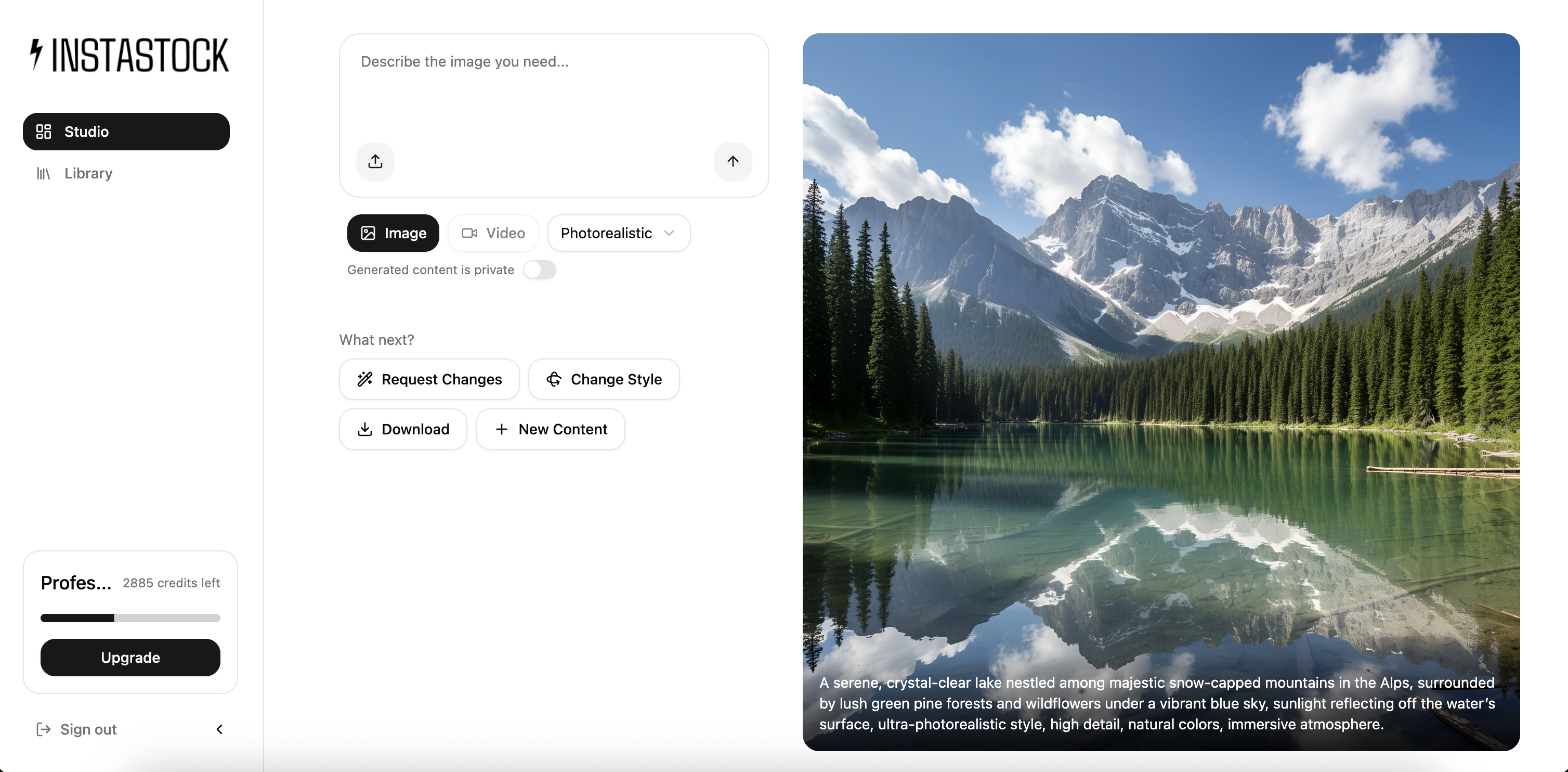Start New Content
The height and width of the screenshot is (772, 1568).
(x=550, y=429)
